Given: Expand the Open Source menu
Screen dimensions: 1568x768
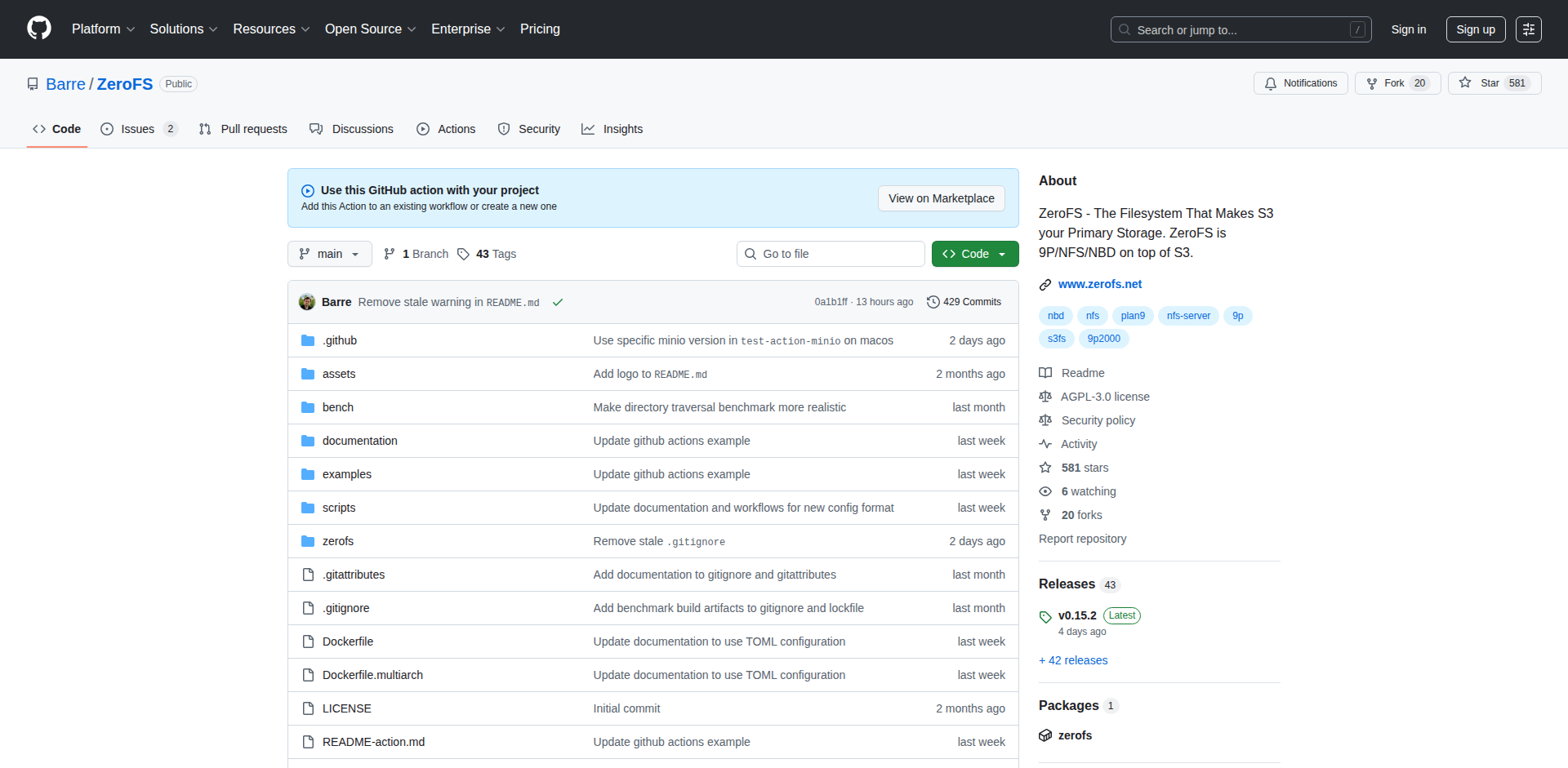Looking at the screenshot, I should (x=370, y=29).
